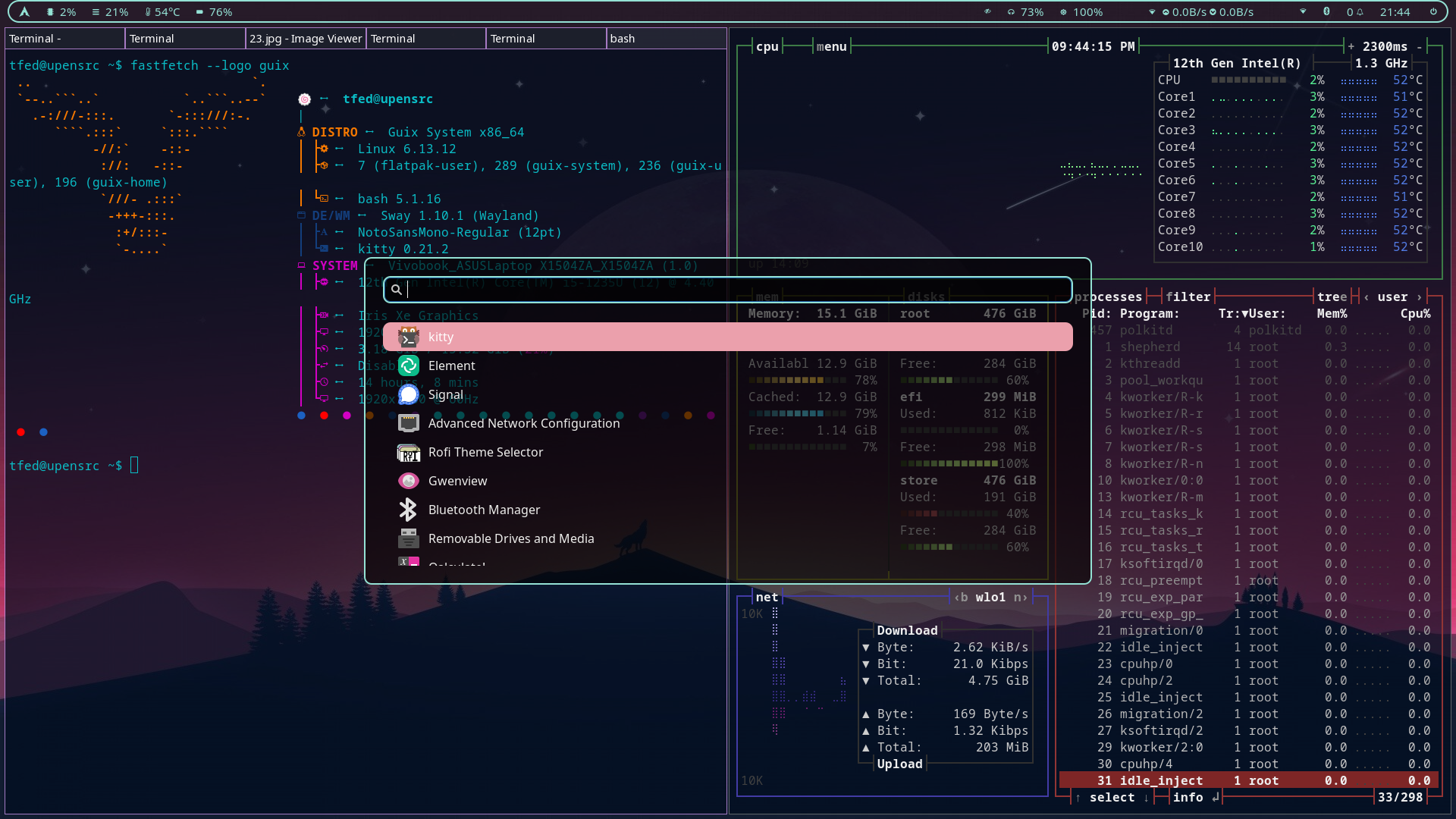
Task: Toggle tree view in btop processes
Action: [1332, 297]
